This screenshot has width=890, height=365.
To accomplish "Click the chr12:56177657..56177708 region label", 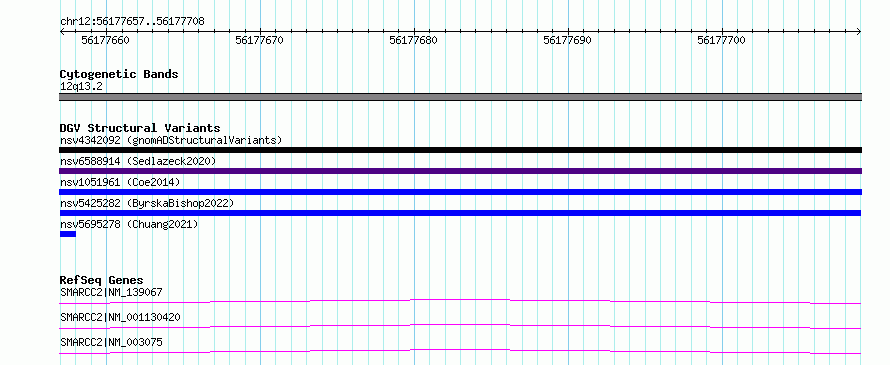I will point(132,22).
